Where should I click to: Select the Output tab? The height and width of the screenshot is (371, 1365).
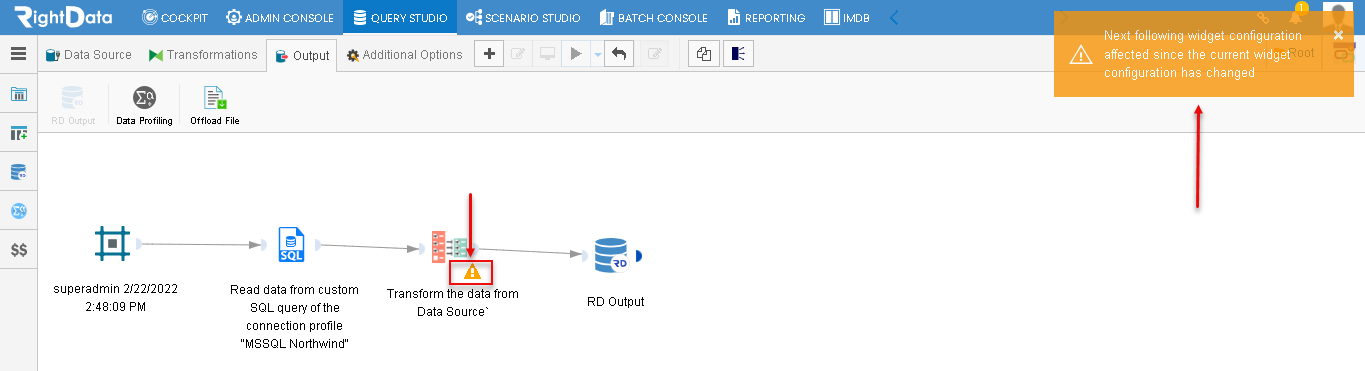(302, 56)
